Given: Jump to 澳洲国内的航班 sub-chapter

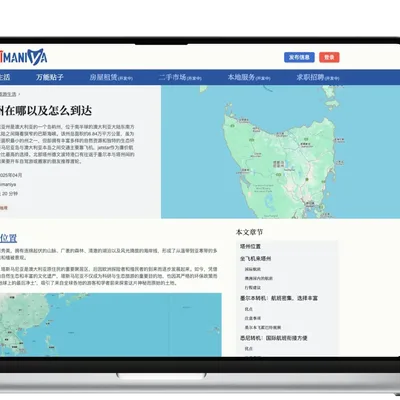Looking at the screenshot, I should 259,278.
